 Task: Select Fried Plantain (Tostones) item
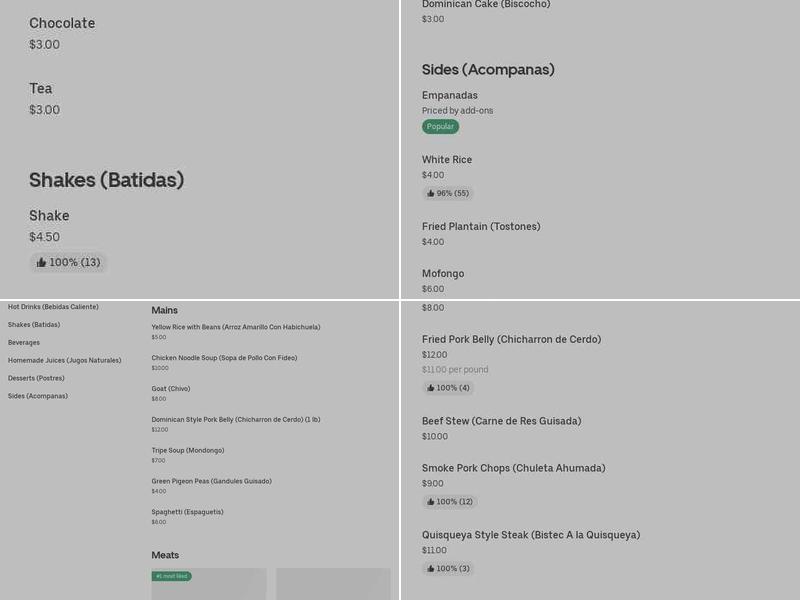click(x=481, y=227)
